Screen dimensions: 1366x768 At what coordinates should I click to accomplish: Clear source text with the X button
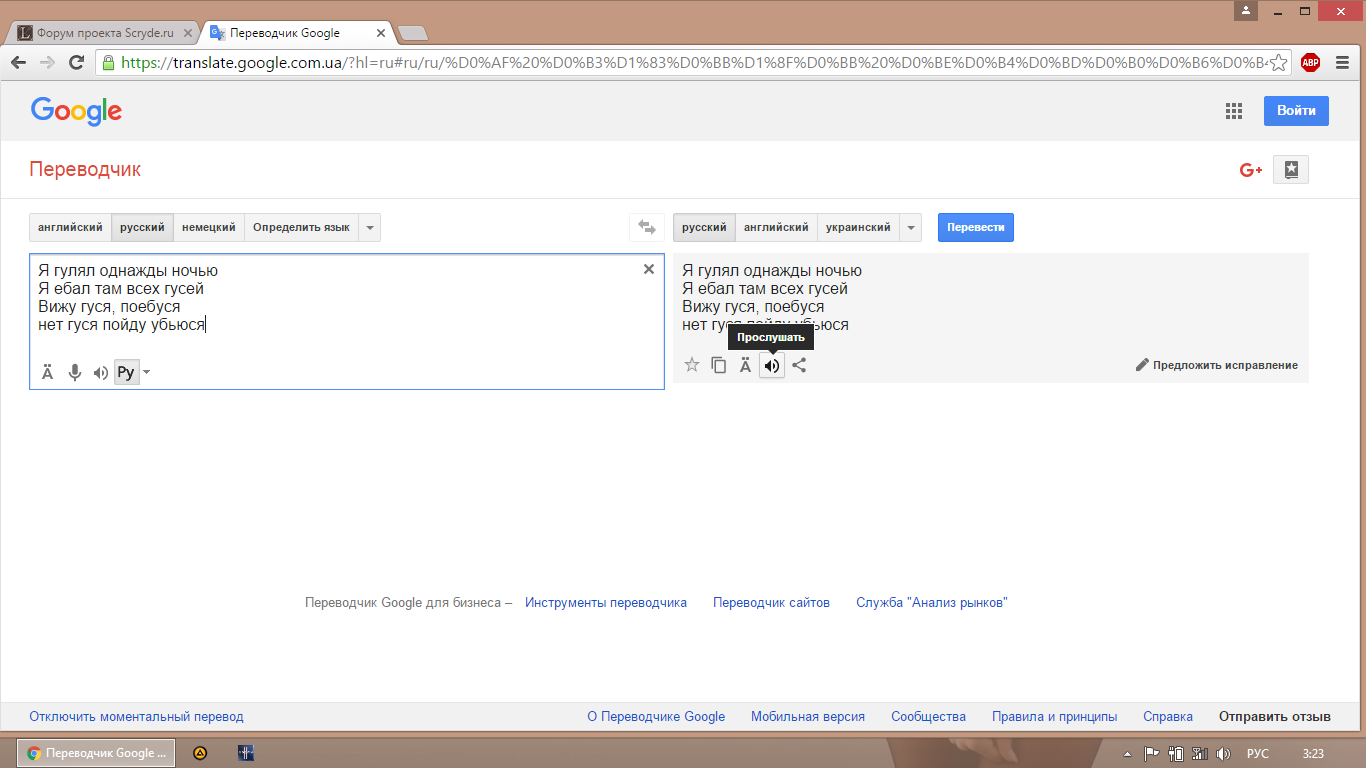click(648, 269)
